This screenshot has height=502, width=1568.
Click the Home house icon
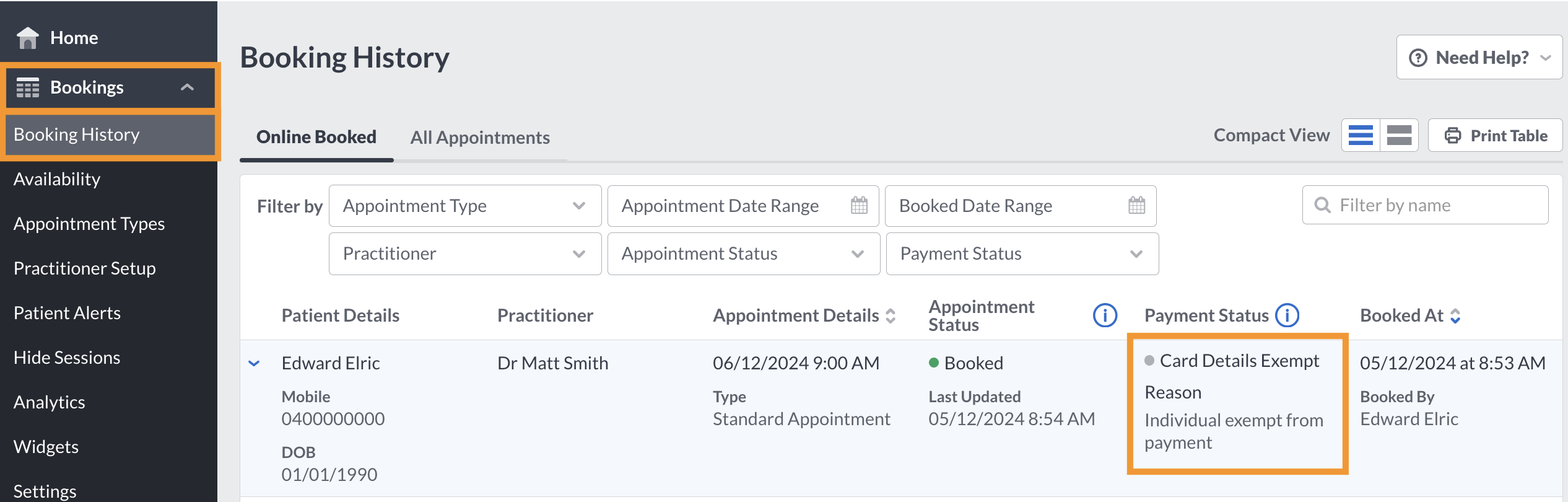tap(28, 38)
